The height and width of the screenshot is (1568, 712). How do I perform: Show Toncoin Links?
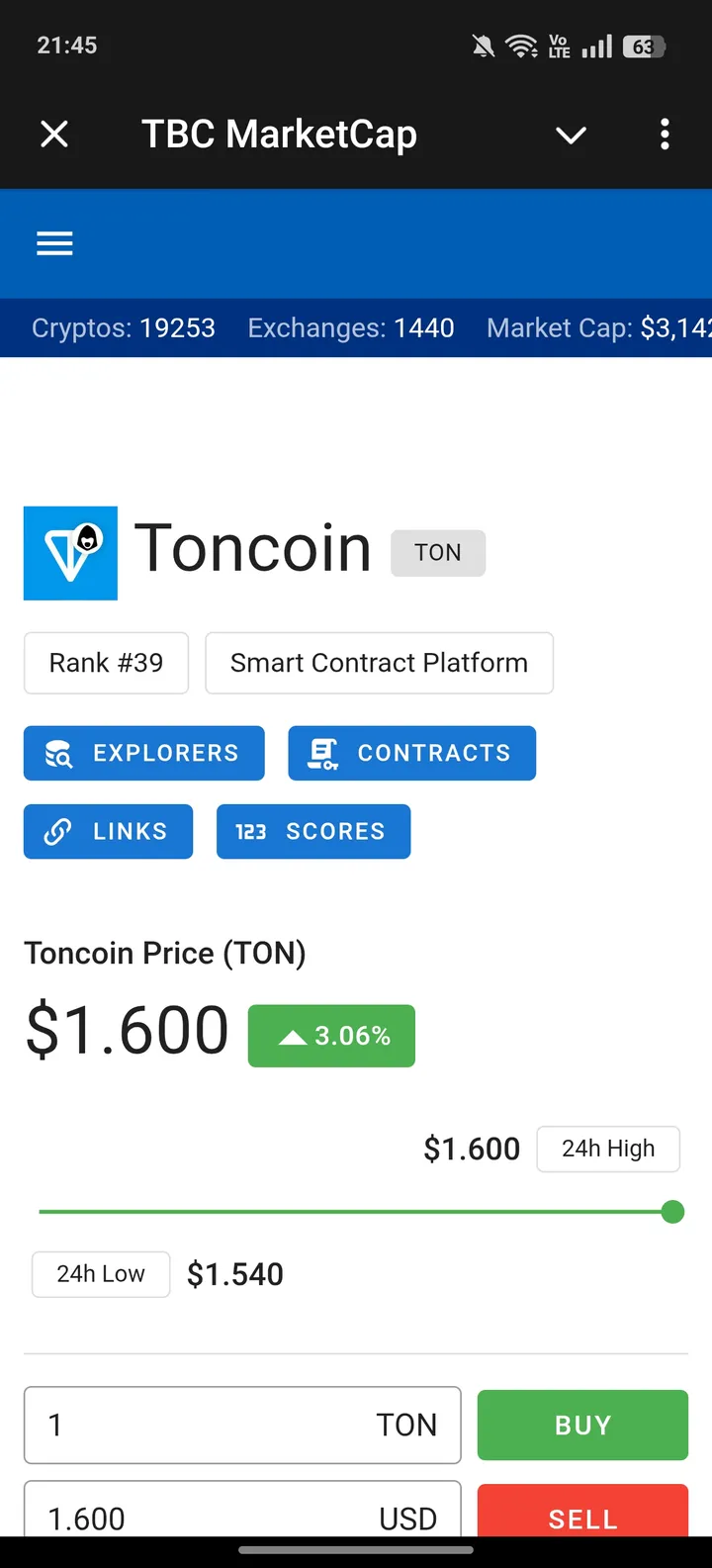click(108, 832)
